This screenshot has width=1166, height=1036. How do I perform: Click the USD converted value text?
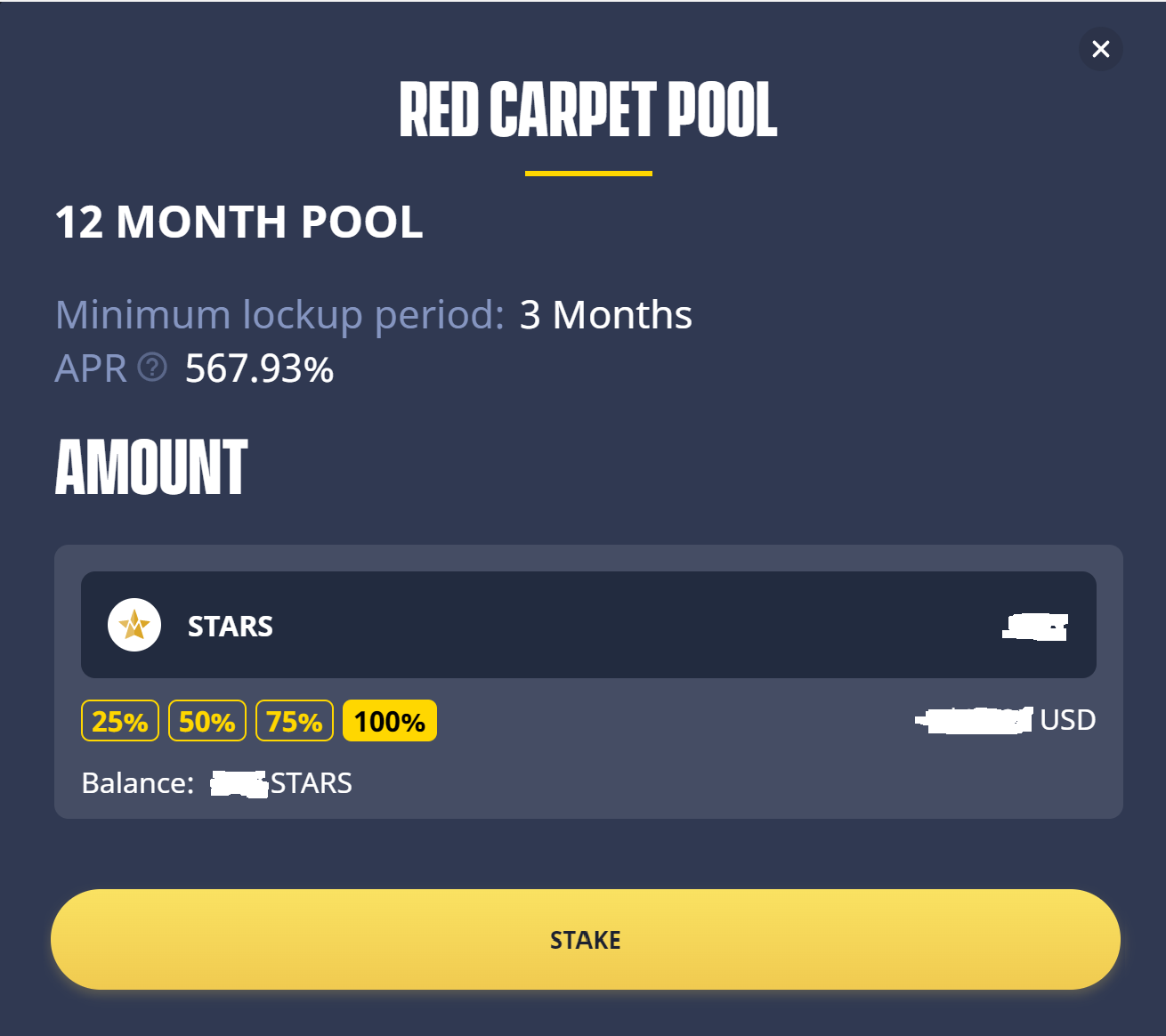1006,719
